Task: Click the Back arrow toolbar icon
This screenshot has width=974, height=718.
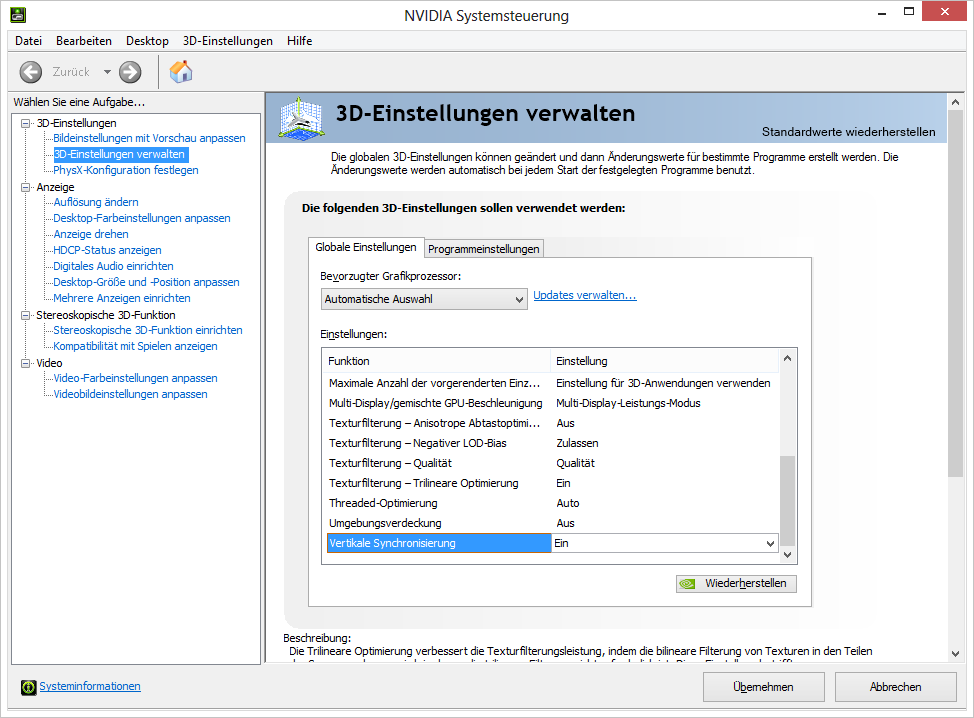Action: [30, 72]
